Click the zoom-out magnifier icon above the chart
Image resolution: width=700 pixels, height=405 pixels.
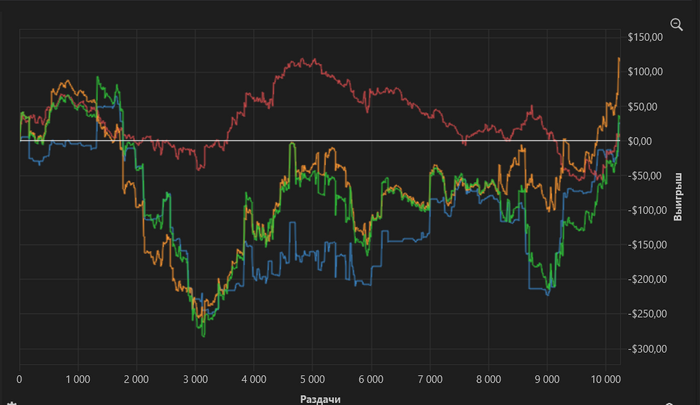click(676, 25)
